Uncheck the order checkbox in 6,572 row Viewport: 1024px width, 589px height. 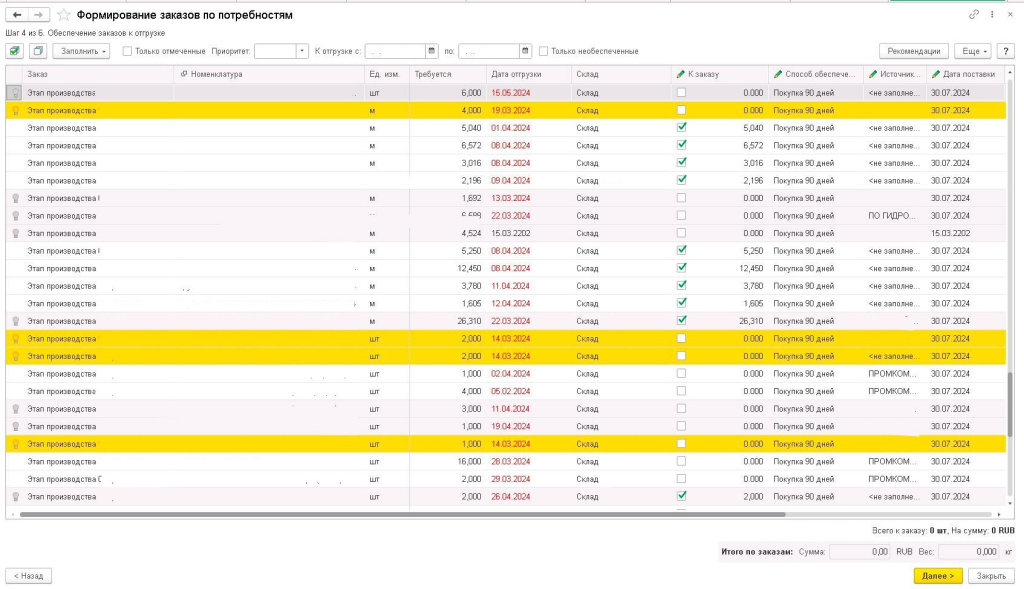(681, 145)
